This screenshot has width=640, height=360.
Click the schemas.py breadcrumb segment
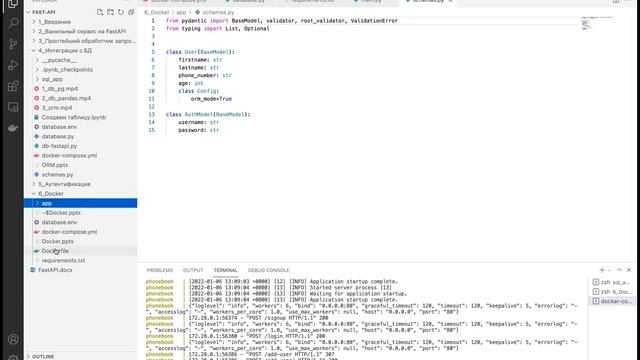point(218,12)
